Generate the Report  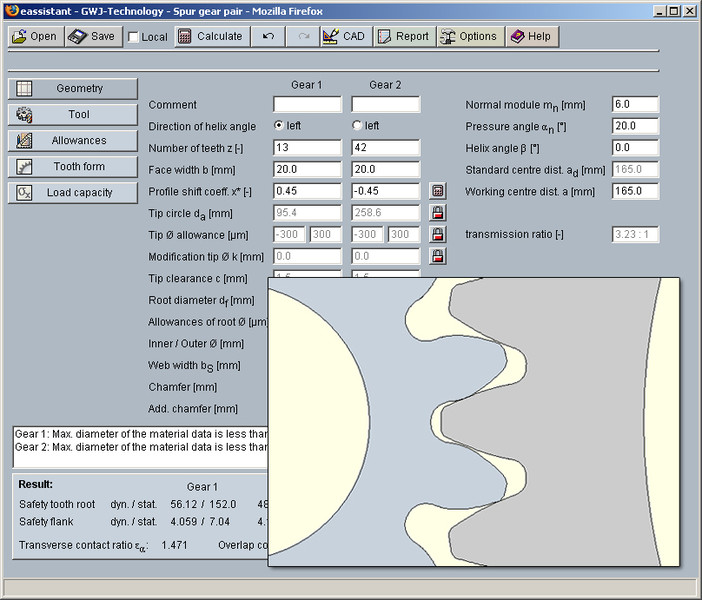[402, 36]
